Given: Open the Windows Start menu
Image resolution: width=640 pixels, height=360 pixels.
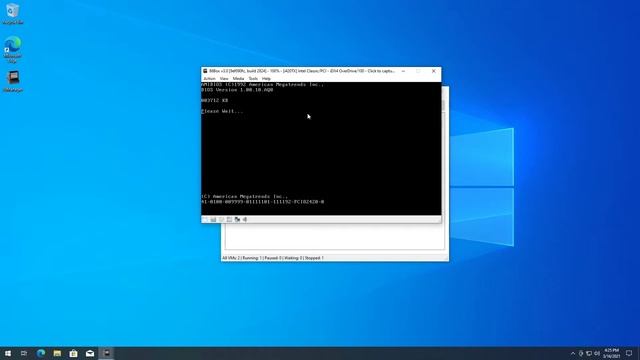Looking at the screenshot, I should click(x=8, y=353).
